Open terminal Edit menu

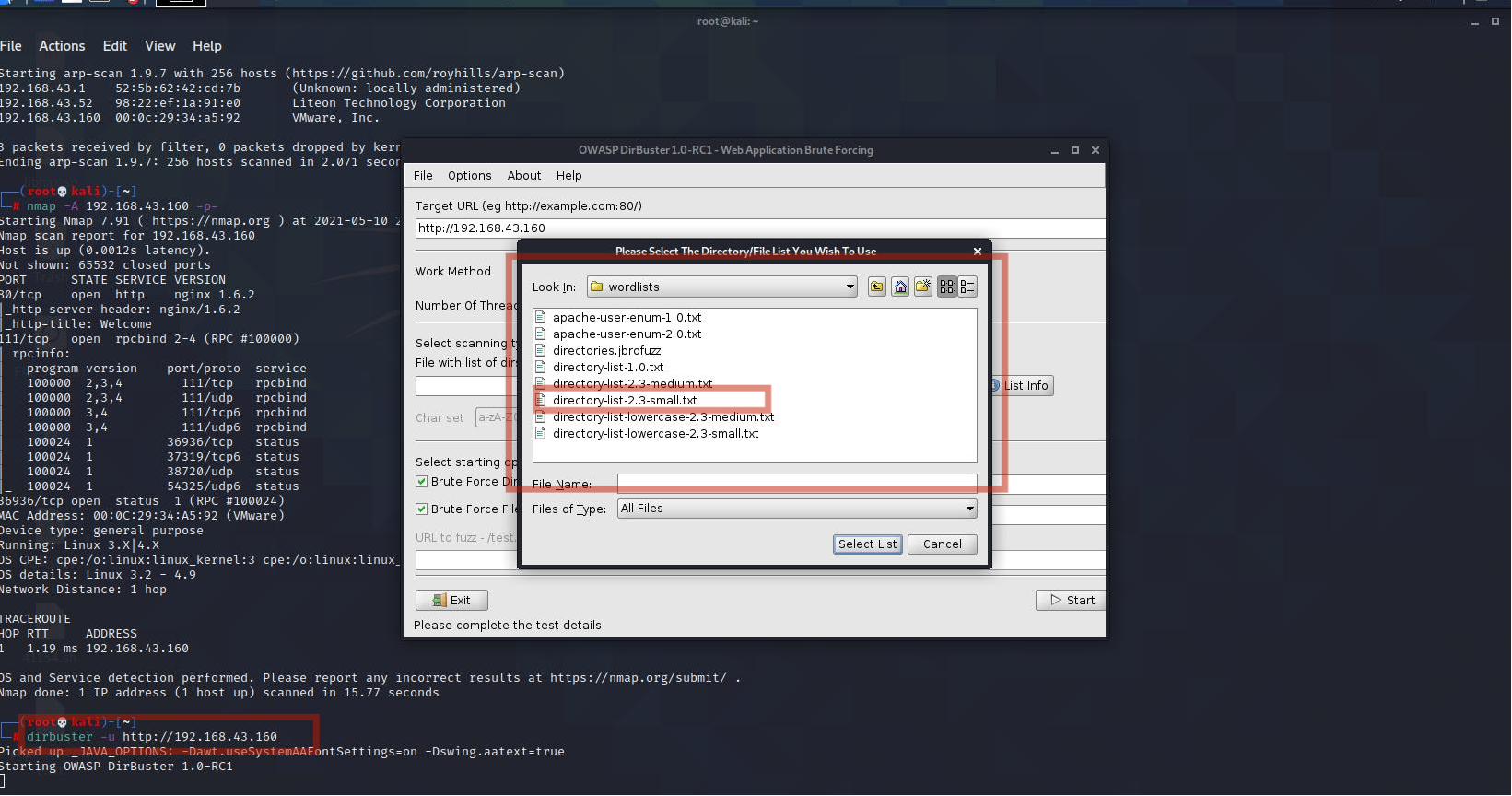pyautogui.click(x=115, y=46)
